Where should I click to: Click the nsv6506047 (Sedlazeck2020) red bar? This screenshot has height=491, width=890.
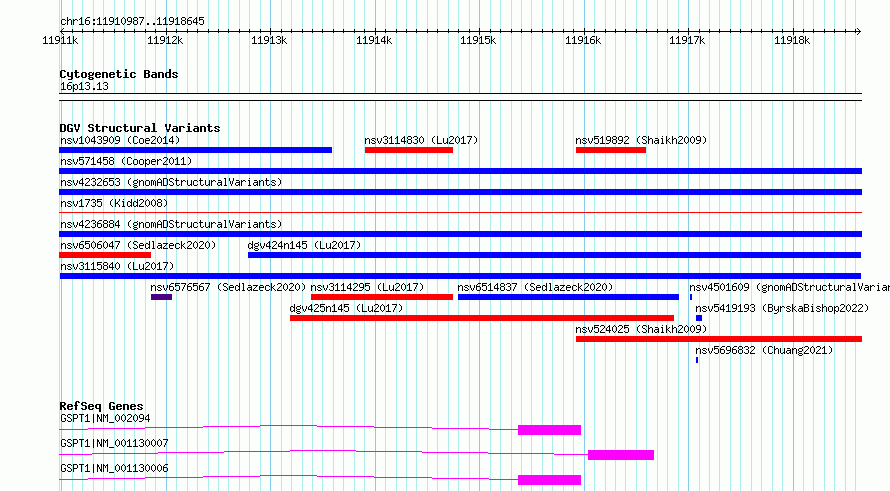point(105,255)
